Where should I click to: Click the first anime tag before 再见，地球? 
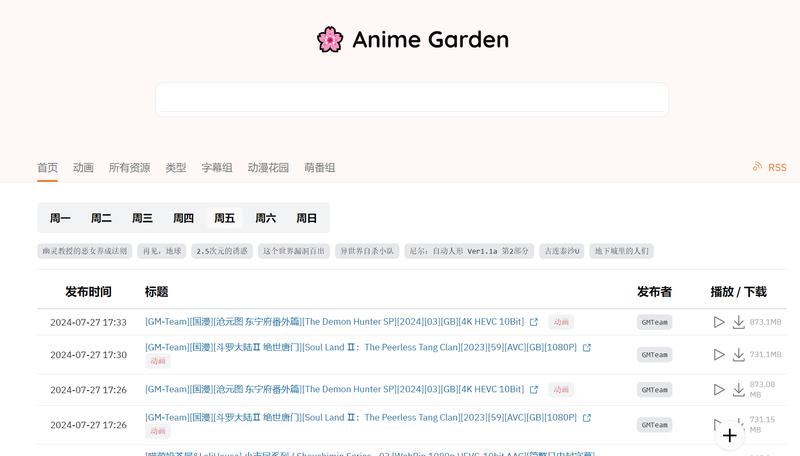click(85, 251)
